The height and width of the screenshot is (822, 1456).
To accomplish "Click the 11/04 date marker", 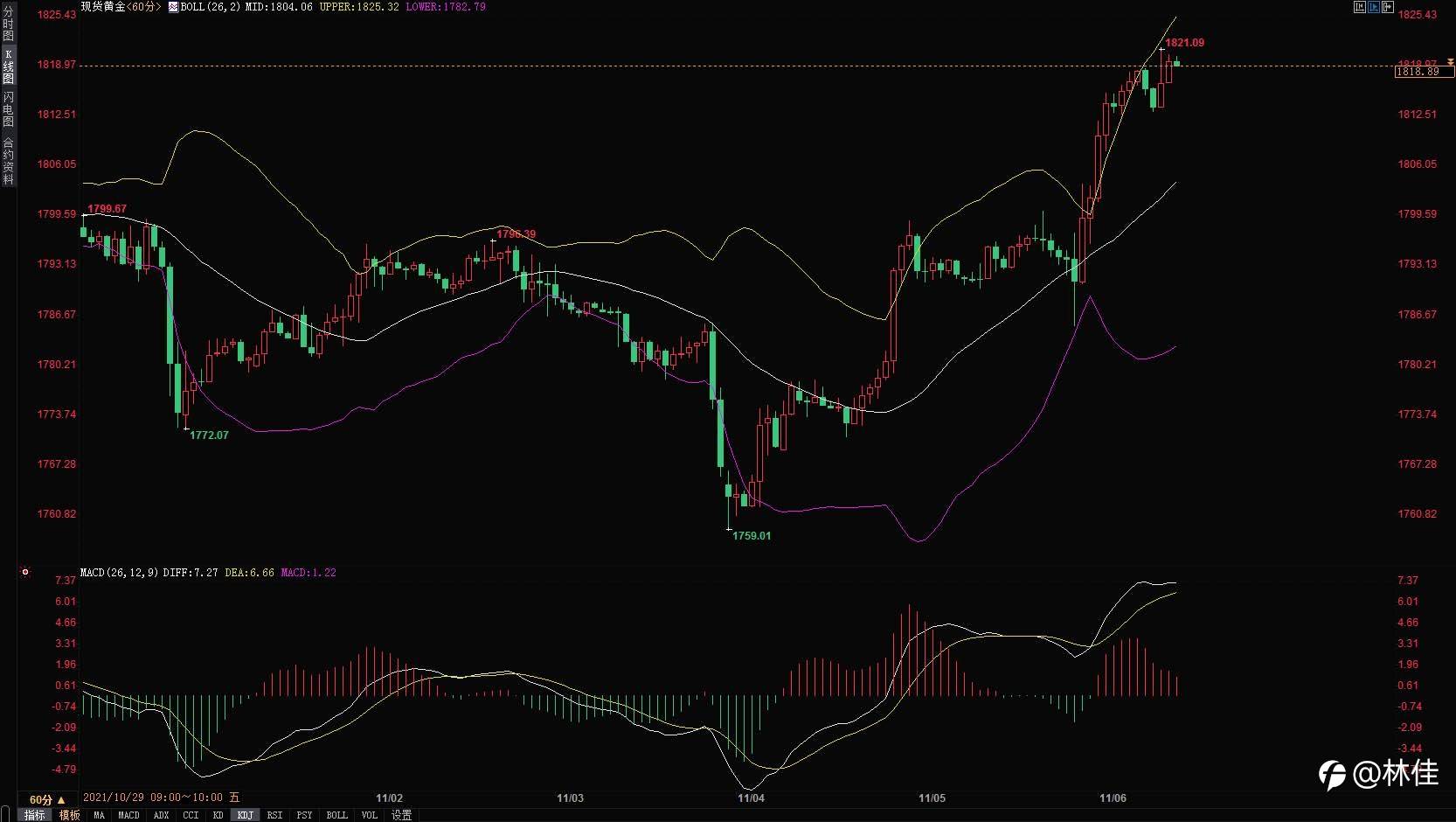I will (x=751, y=798).
